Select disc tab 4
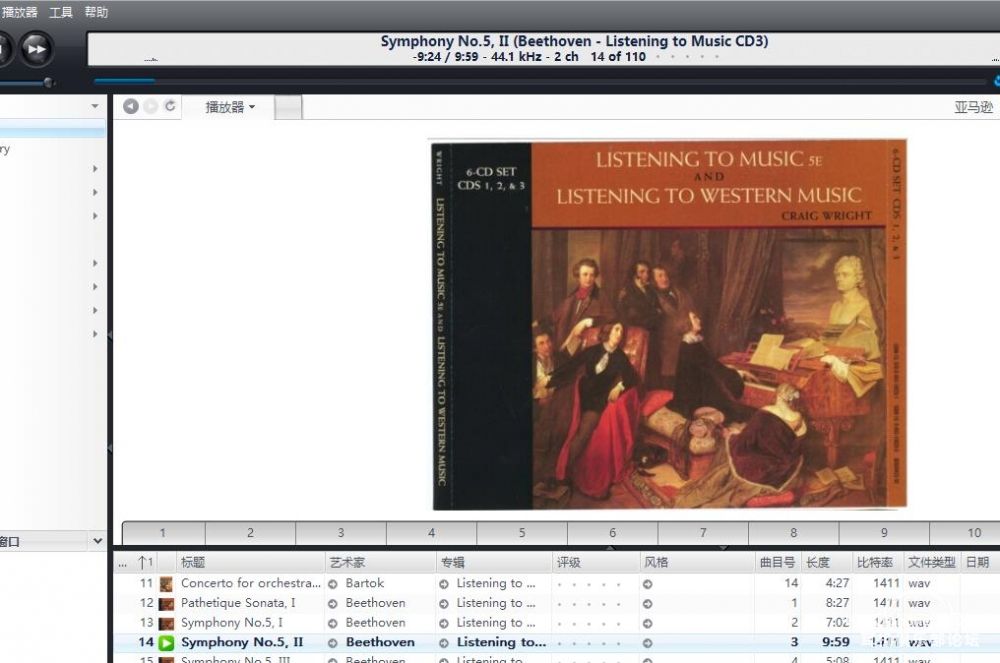The image size is (1000, 663). (432, 532)
